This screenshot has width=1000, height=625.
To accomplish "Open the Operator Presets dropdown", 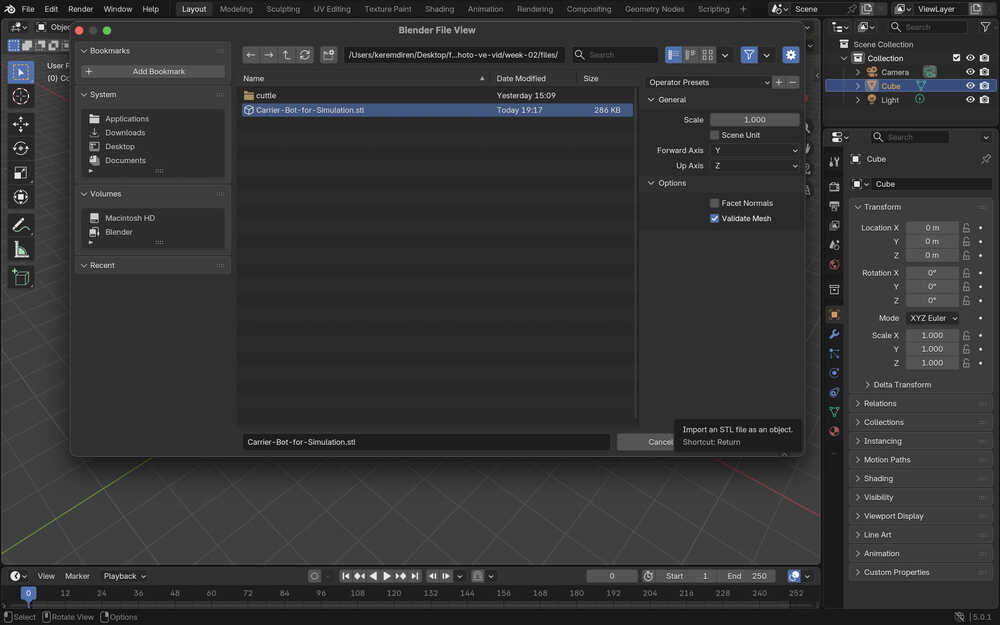I will click(709, 82).
